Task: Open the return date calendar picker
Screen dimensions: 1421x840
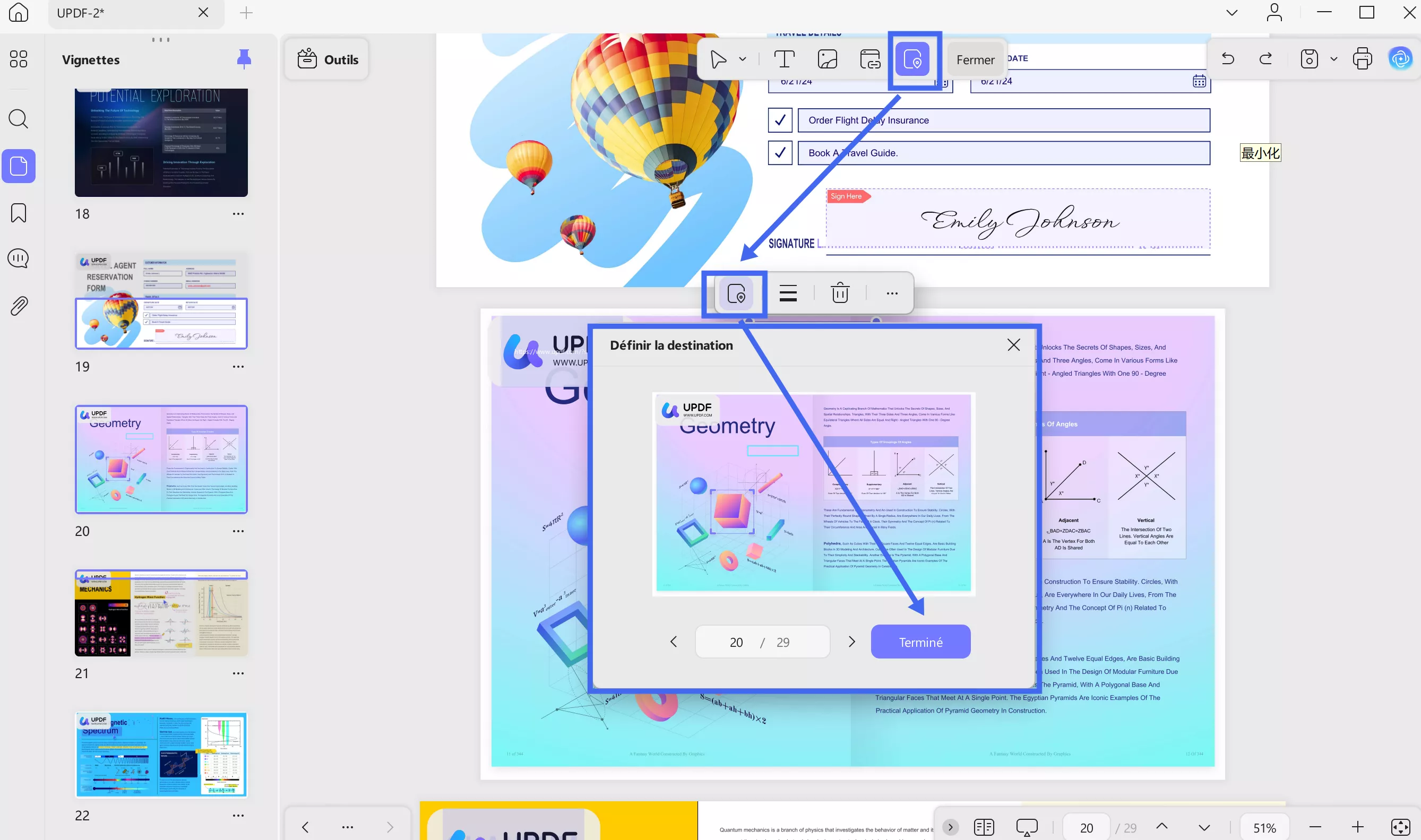Action: pos(1199,81)
